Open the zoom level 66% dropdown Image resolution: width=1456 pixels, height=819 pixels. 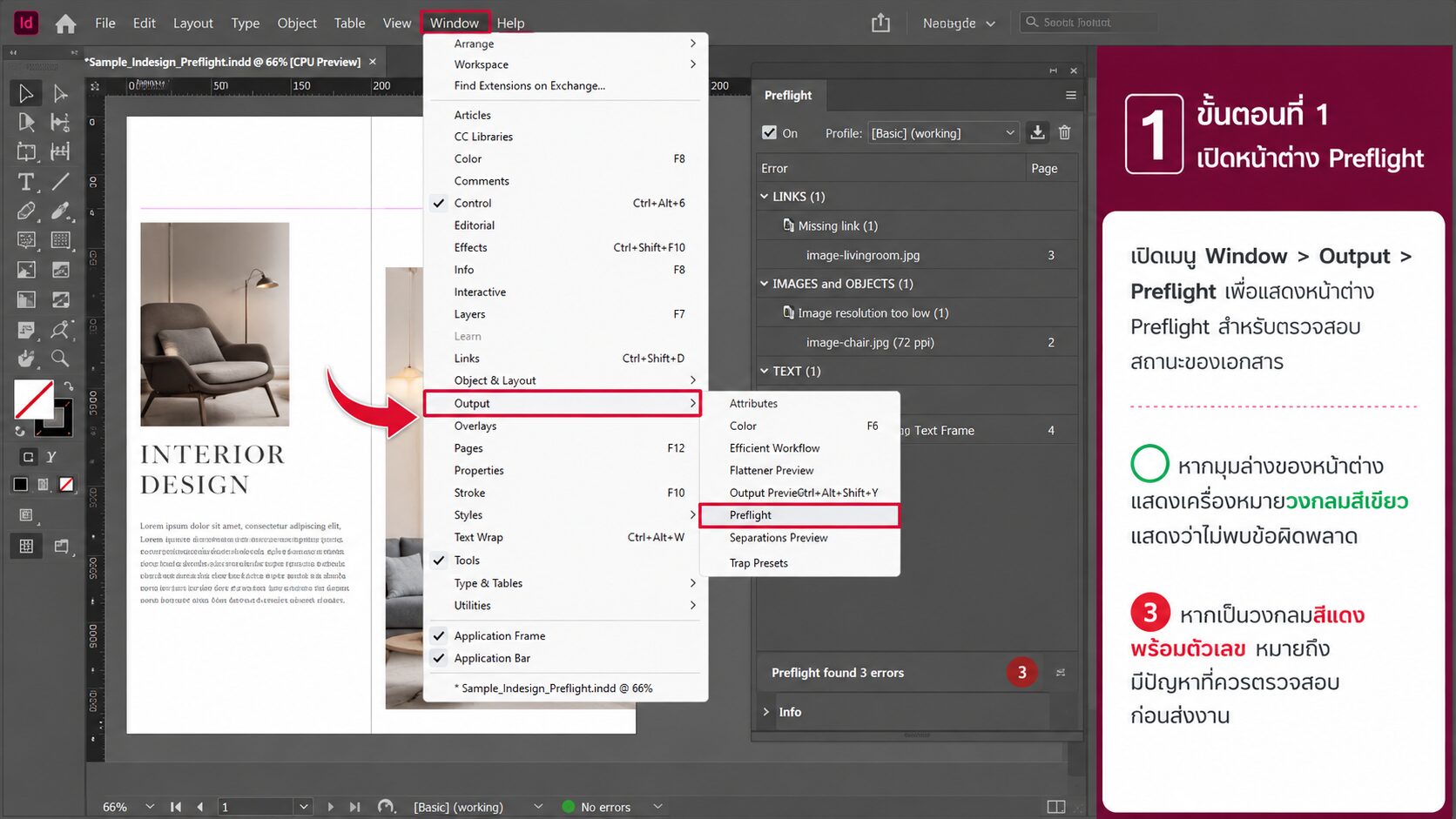click(150, 807)
